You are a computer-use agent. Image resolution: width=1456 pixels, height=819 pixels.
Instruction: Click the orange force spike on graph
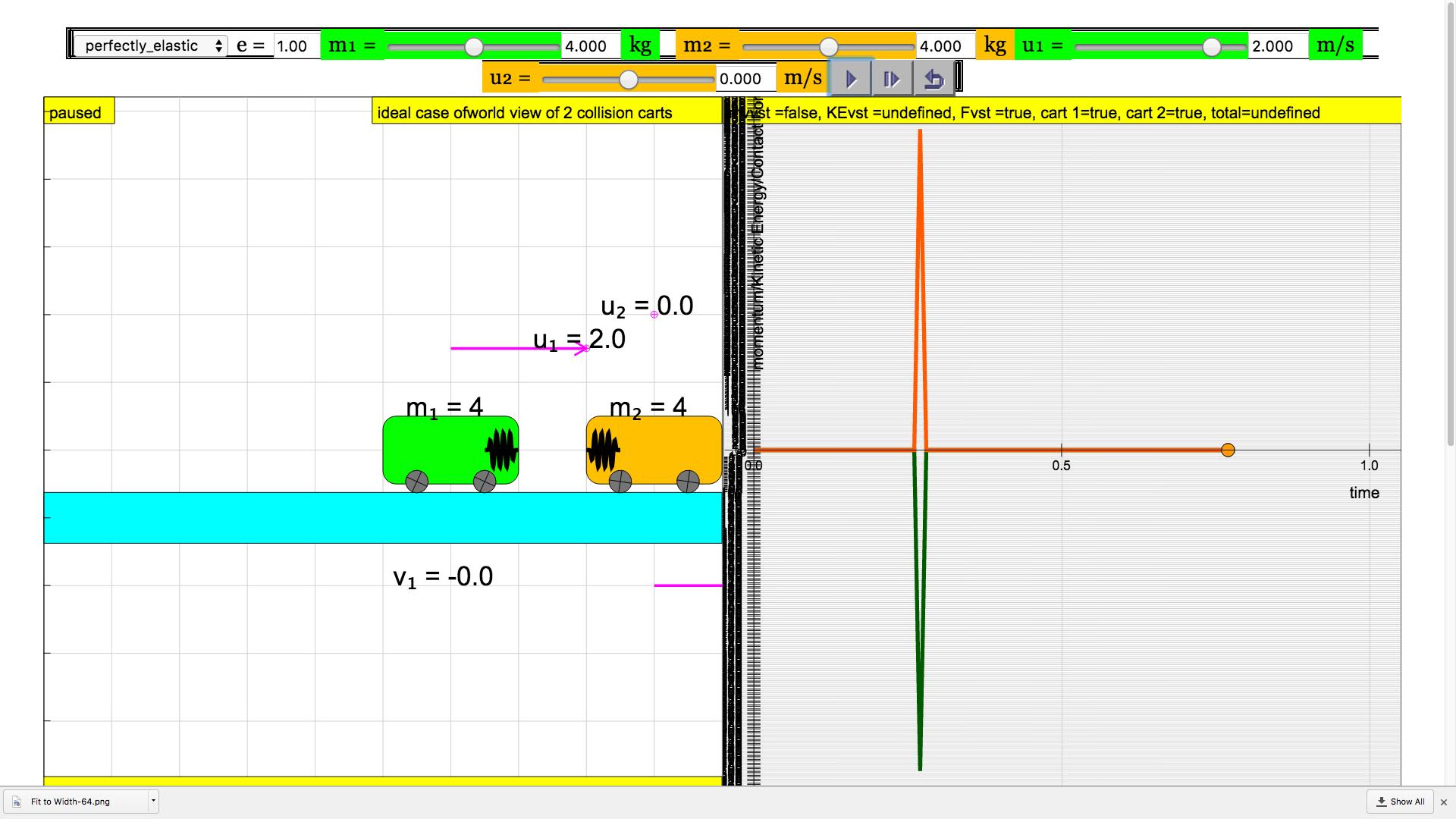pos(920,288)
